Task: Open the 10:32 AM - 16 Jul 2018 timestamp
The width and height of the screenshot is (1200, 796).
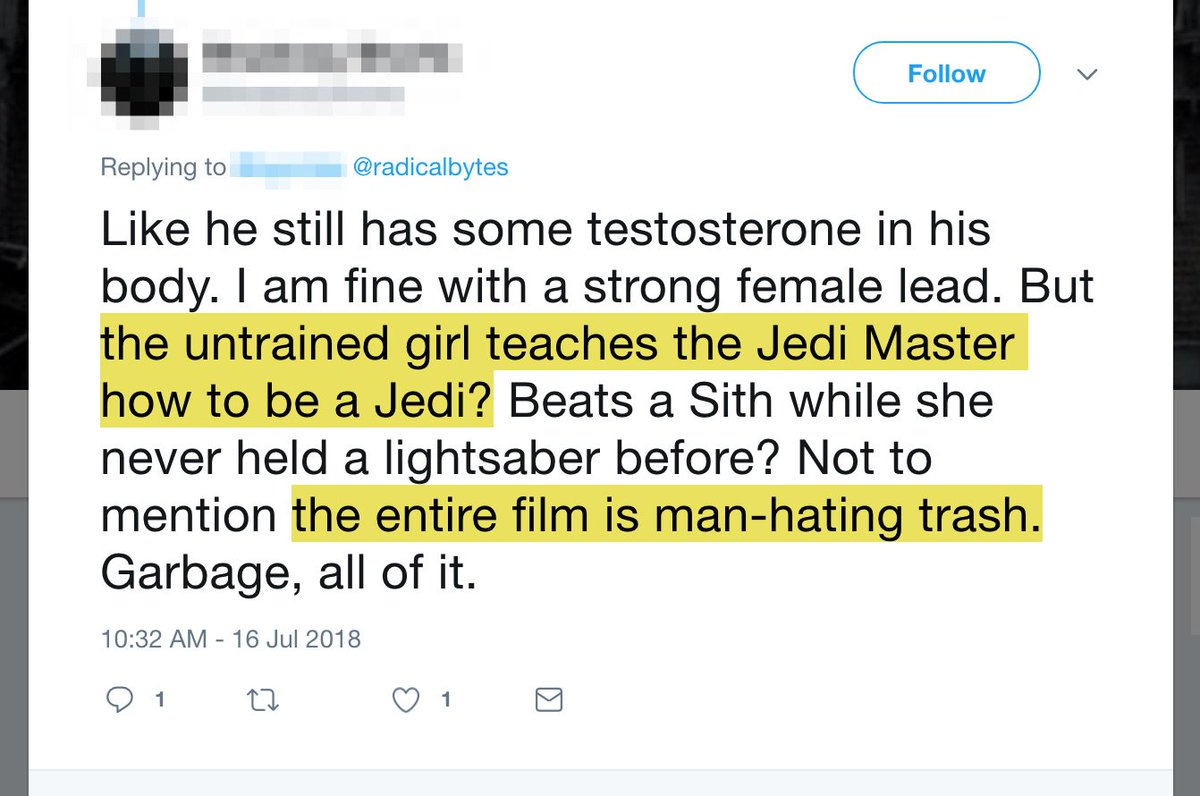Action: (231, 638)
